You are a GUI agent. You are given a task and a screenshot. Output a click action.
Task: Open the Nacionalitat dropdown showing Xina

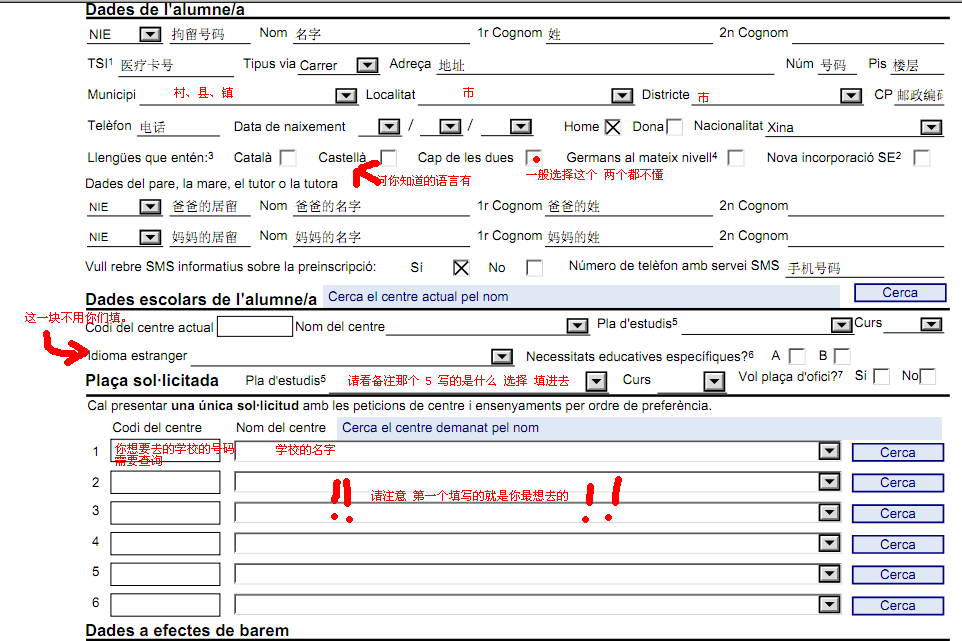point(930,127)
